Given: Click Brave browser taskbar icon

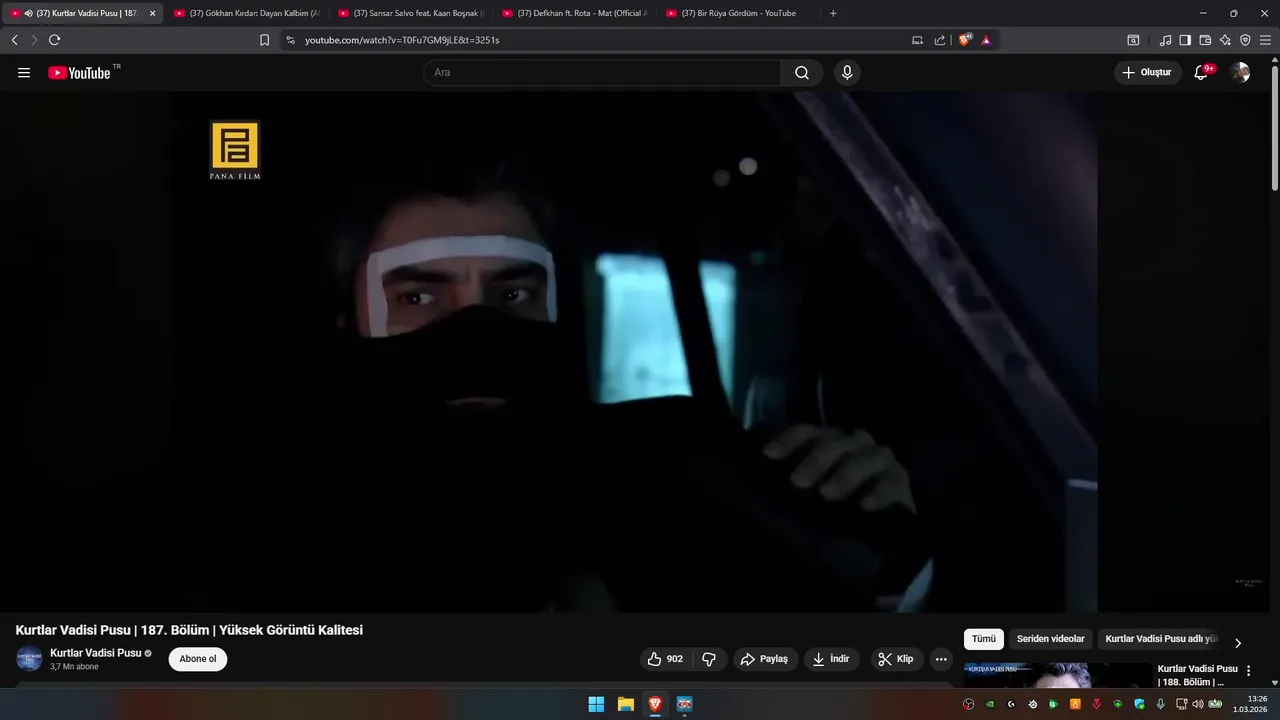Looking at the screenshot, I should click(655, 704).
